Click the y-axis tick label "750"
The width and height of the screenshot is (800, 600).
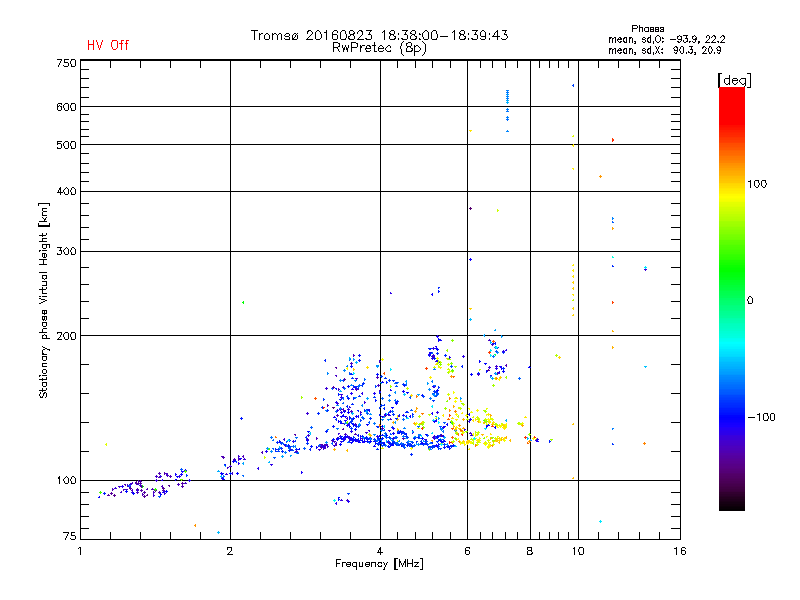[66, 63]
